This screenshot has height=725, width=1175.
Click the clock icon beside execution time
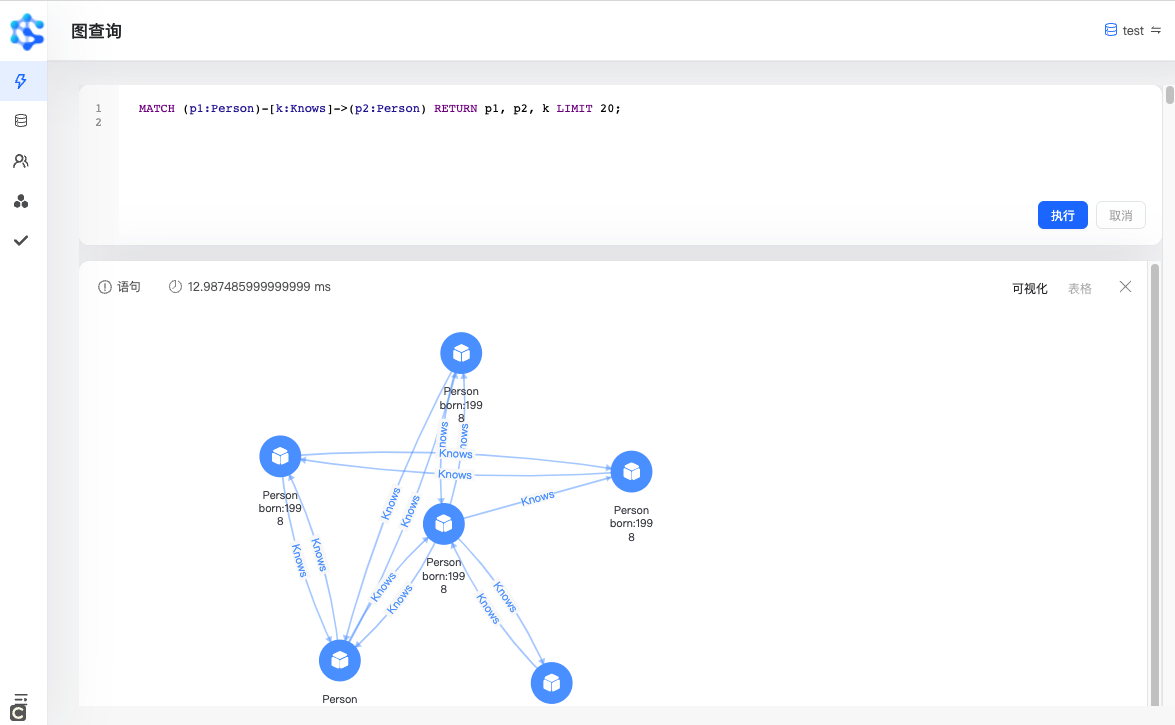pyautogui.click(x=175, y=287)
